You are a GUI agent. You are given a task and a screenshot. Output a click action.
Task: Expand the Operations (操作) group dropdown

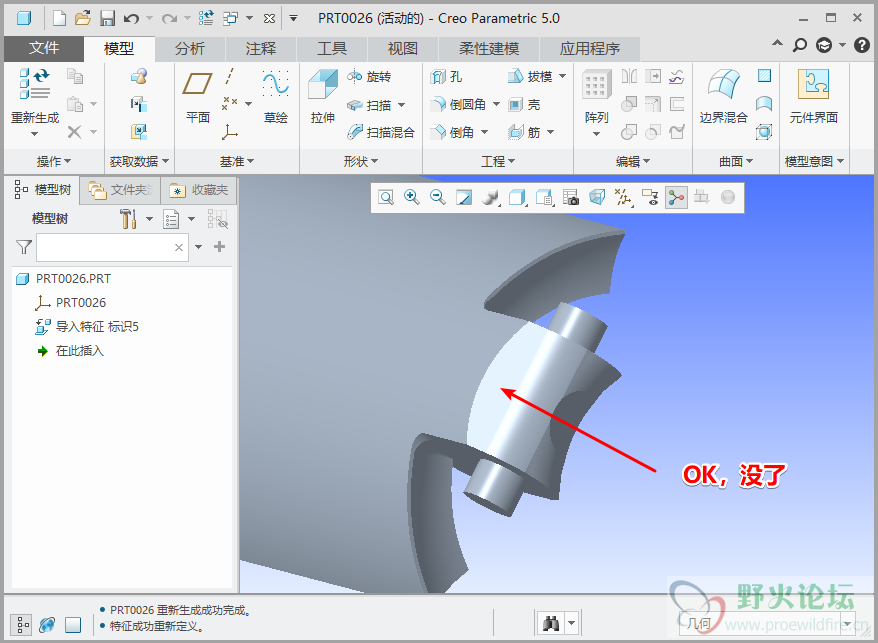54,161
